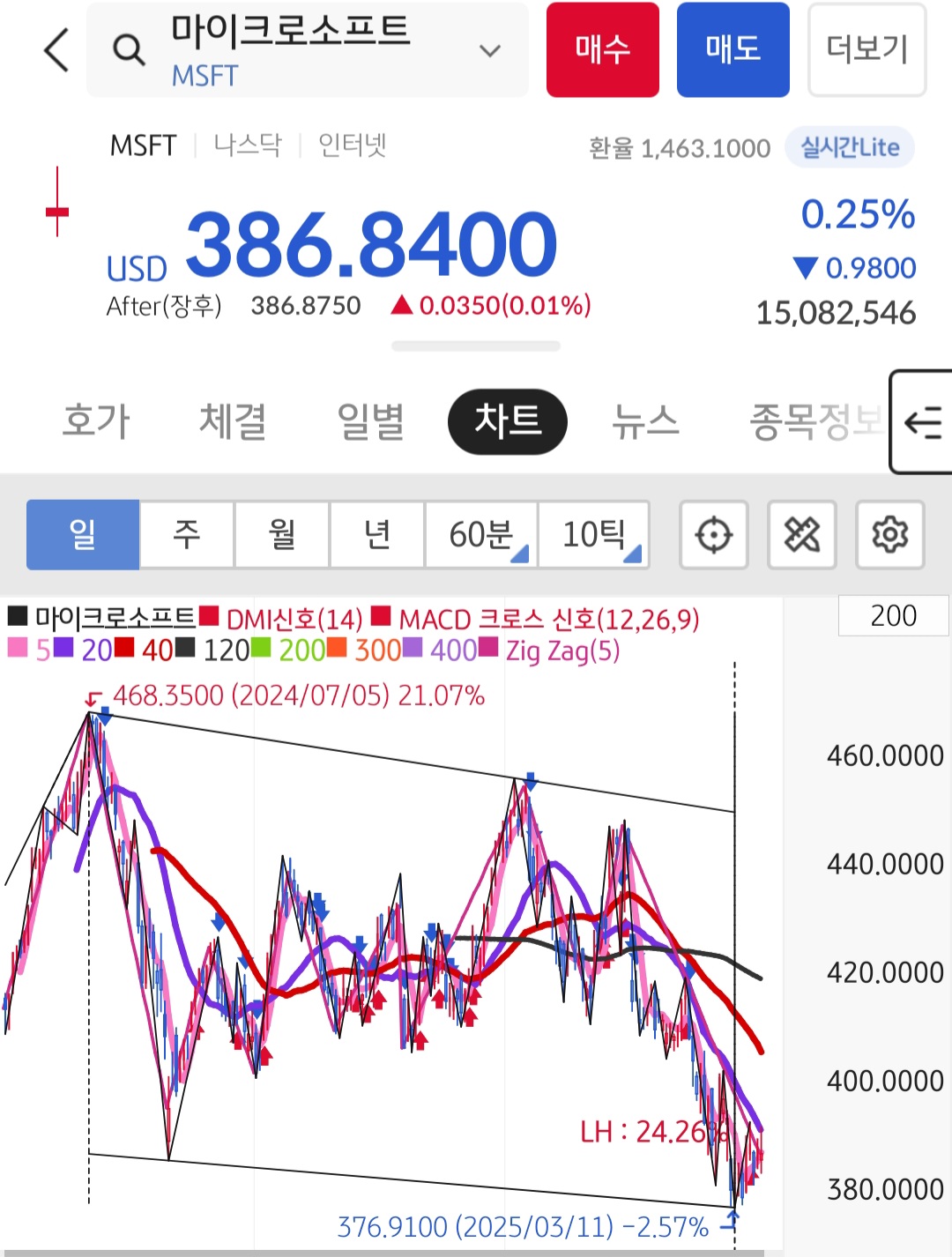Expand the 마이크로소프트 stock selector chevron
The height and width of the screenshot is (1257, 952).
[490, 50]
